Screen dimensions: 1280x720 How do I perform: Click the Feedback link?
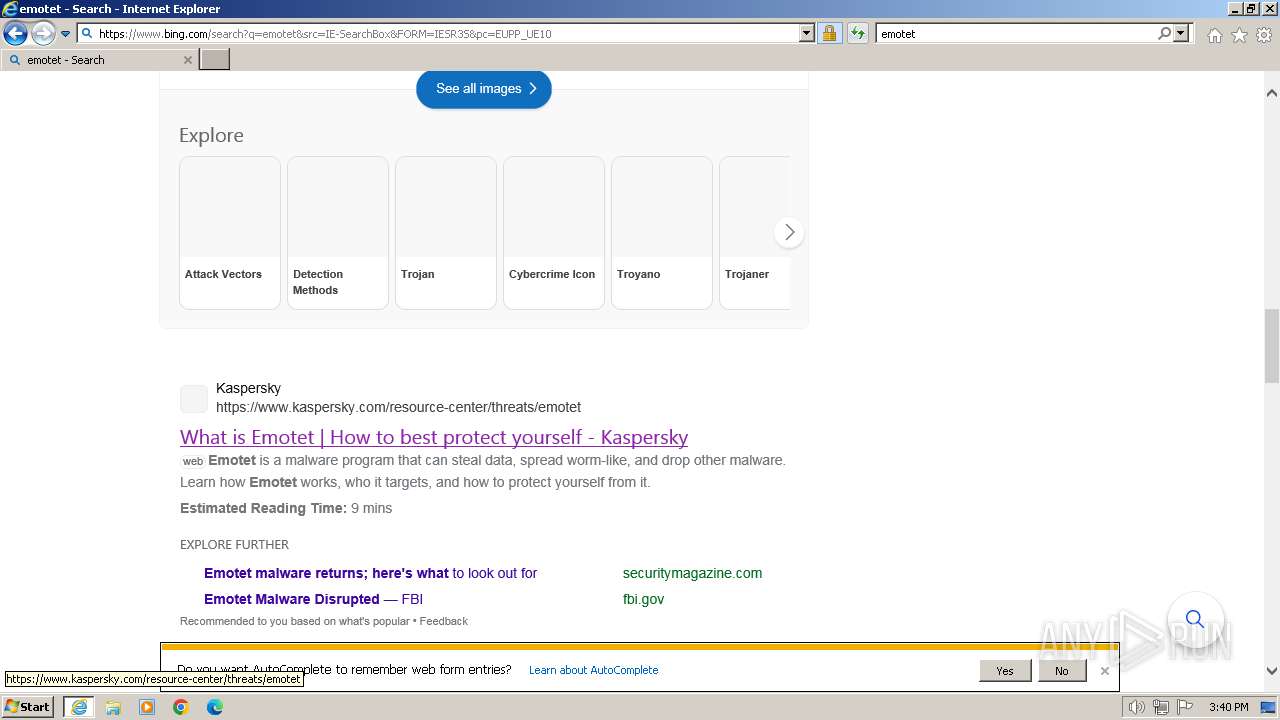click(x=444, y=621)
